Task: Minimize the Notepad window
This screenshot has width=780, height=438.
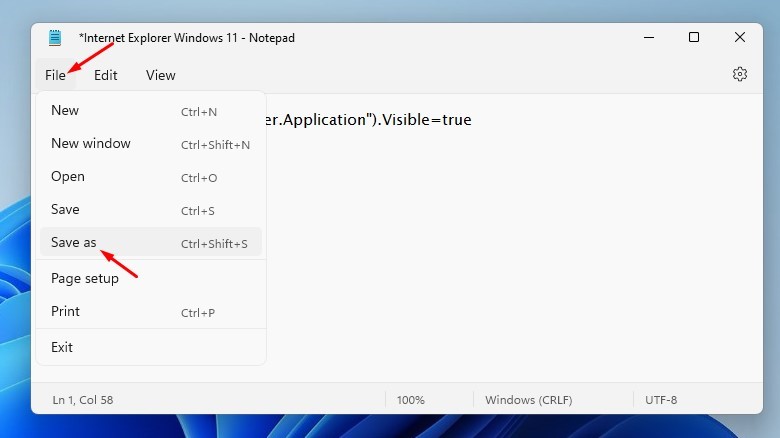Action: (x=647, y=38)
